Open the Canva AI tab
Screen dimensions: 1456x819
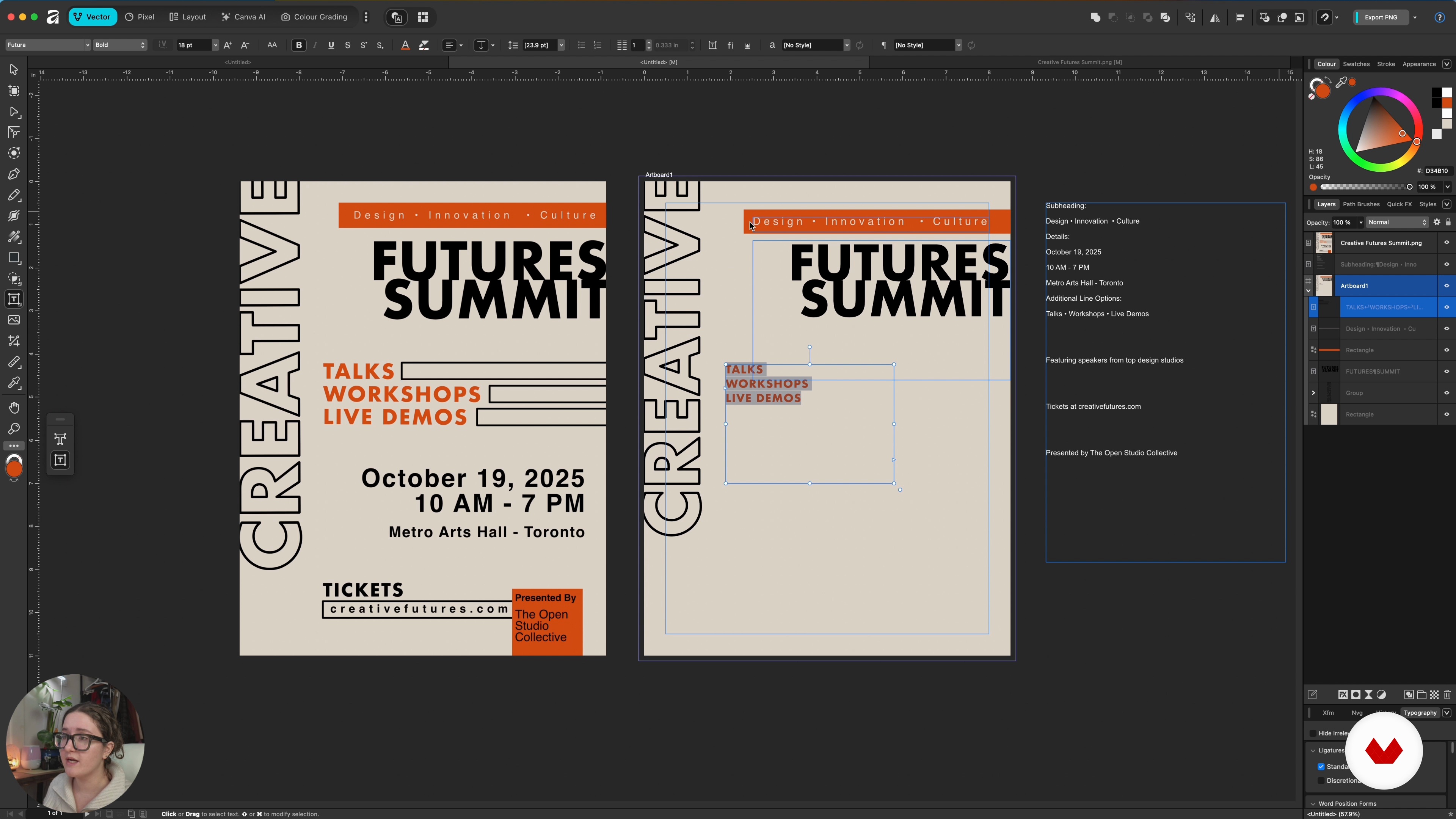[243, 17]
